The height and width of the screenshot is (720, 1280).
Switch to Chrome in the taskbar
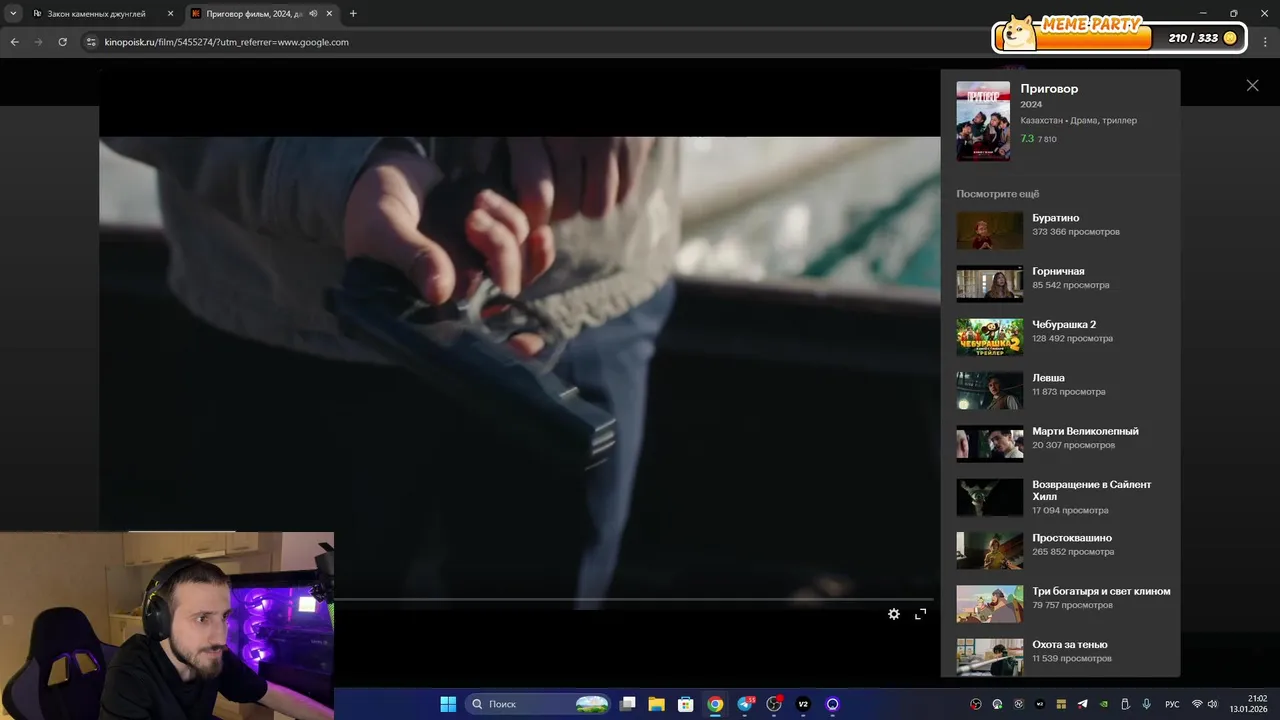tap(715, 704)
